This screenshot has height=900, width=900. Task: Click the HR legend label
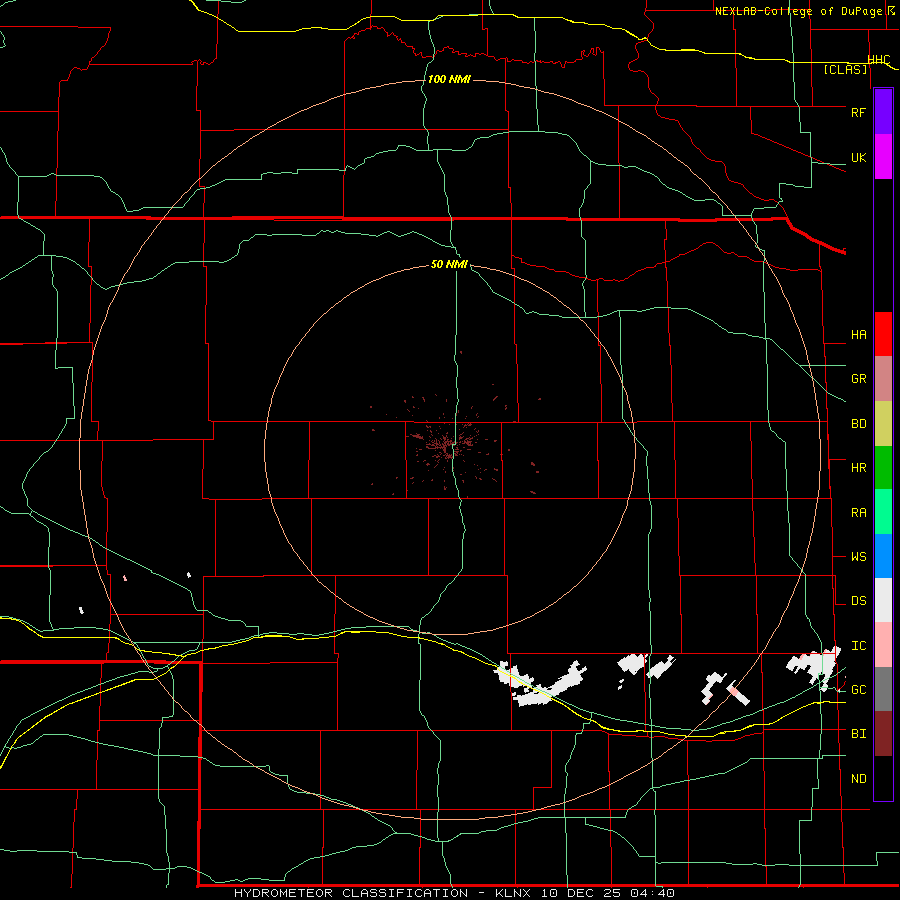click(858, 468)
